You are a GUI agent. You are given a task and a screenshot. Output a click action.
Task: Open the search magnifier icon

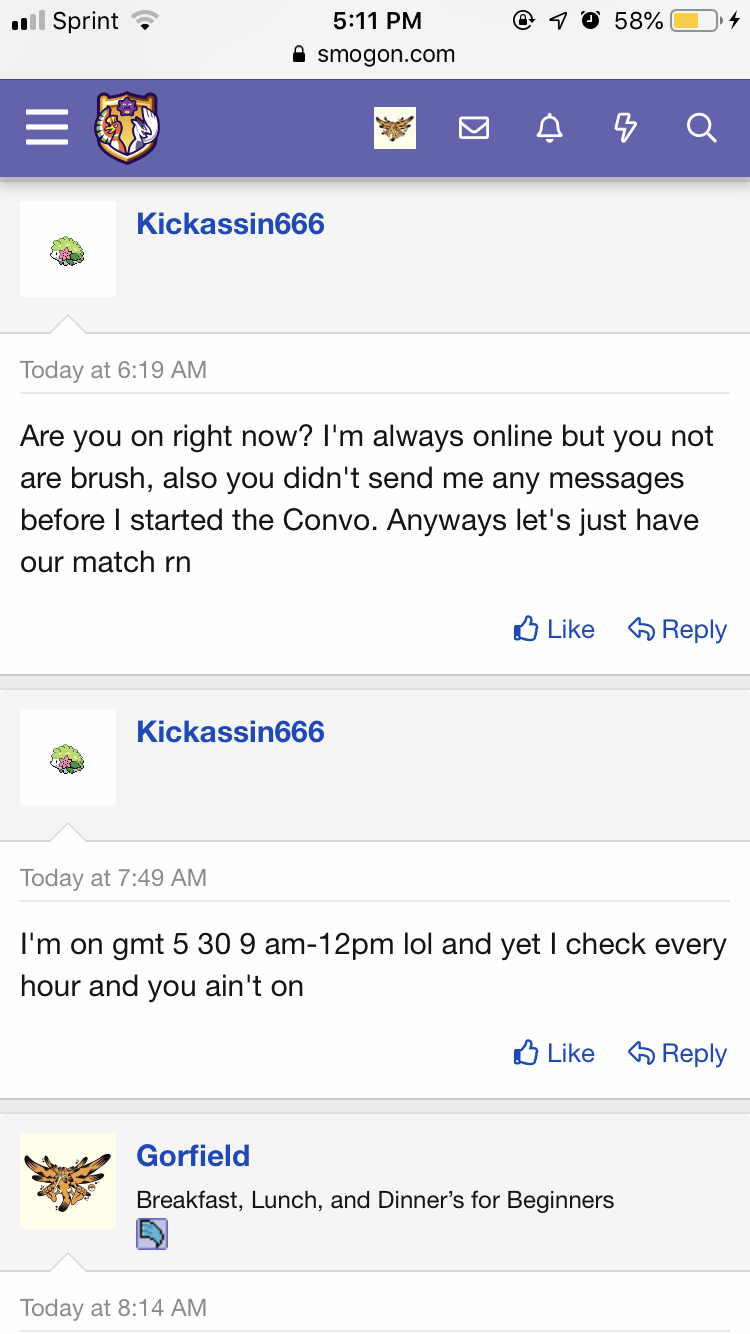tap(701, 128)
